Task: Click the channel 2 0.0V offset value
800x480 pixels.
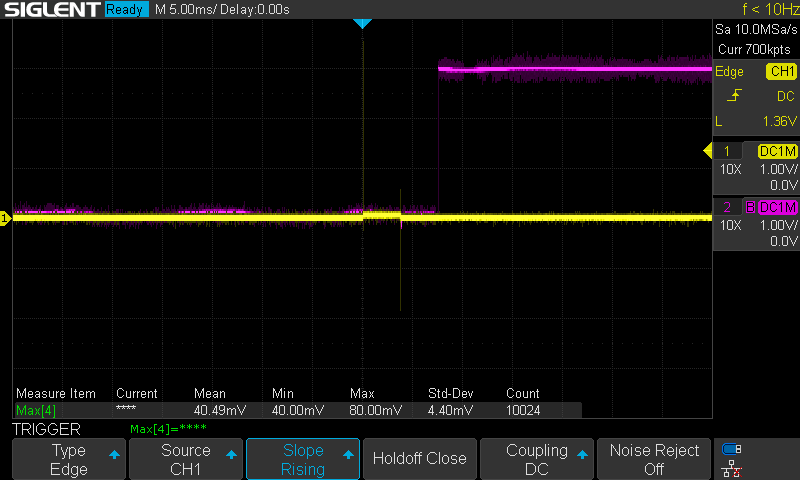Action: click(783, 241)
